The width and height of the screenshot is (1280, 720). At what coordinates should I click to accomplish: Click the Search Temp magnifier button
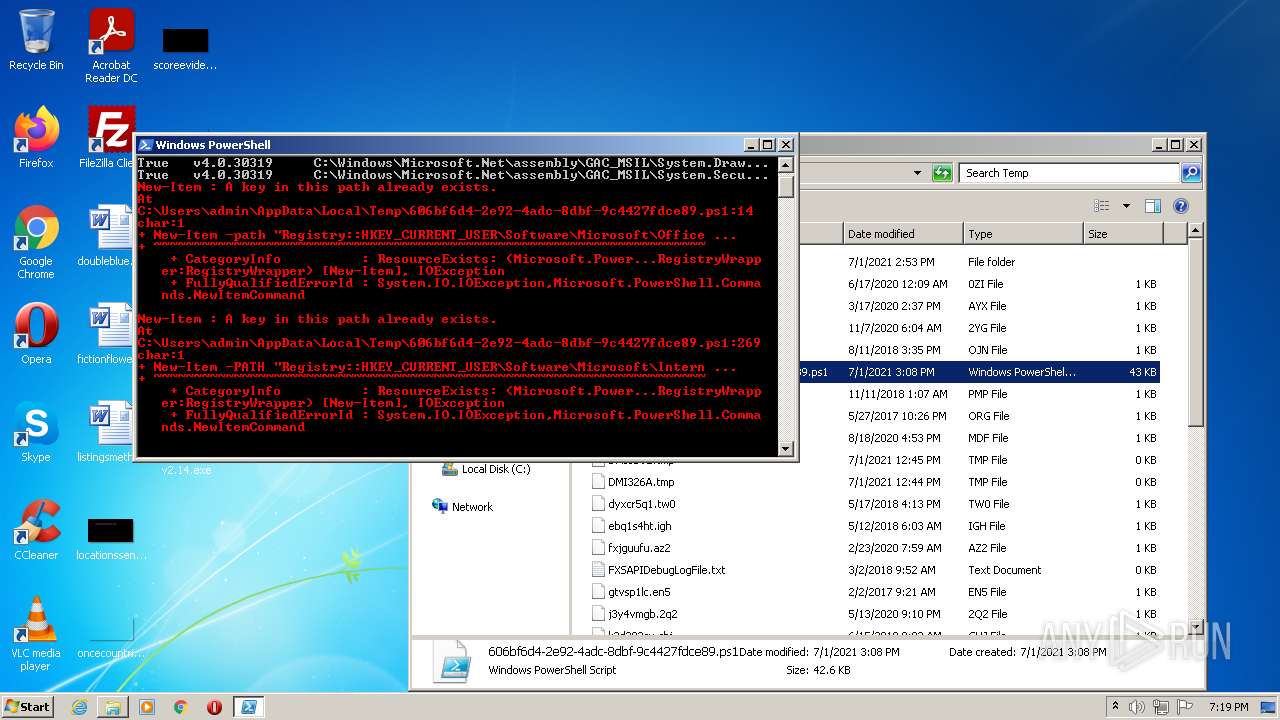pos(1190,173)
